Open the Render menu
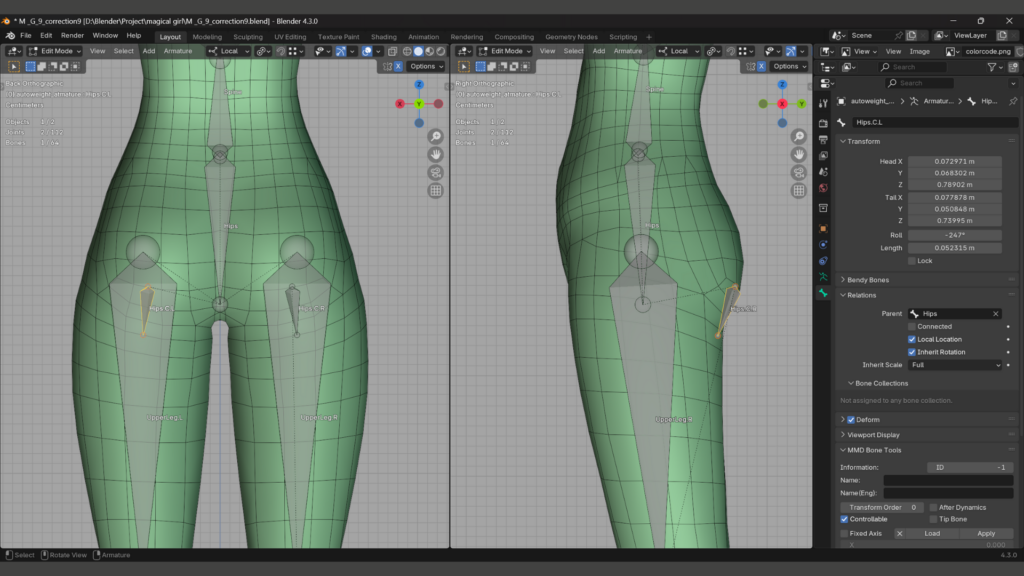This screenshot has width=1024, height=576. click(72, 36)
